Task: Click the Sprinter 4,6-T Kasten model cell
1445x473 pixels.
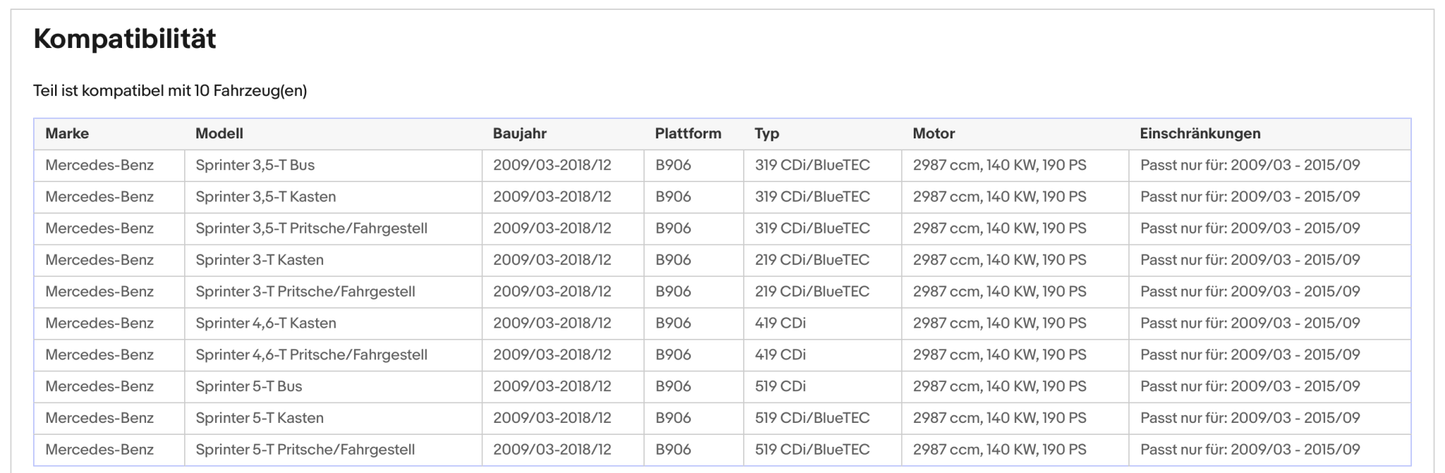Action: (x=265, y=323)
